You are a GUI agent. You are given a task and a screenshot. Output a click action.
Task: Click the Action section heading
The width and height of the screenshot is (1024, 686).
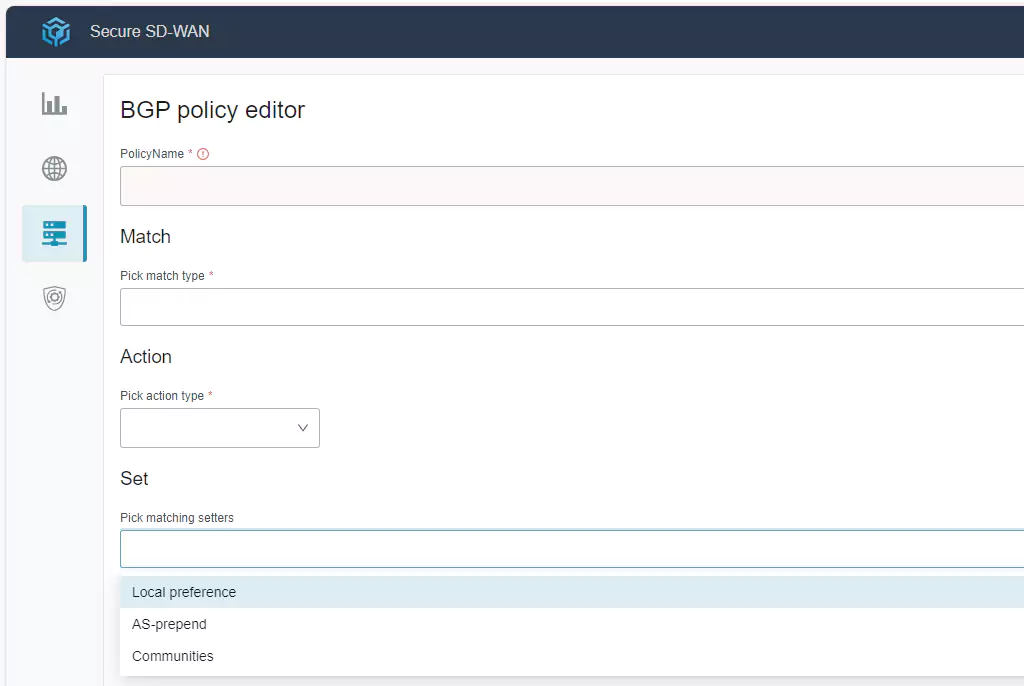[x=146, y=357]
